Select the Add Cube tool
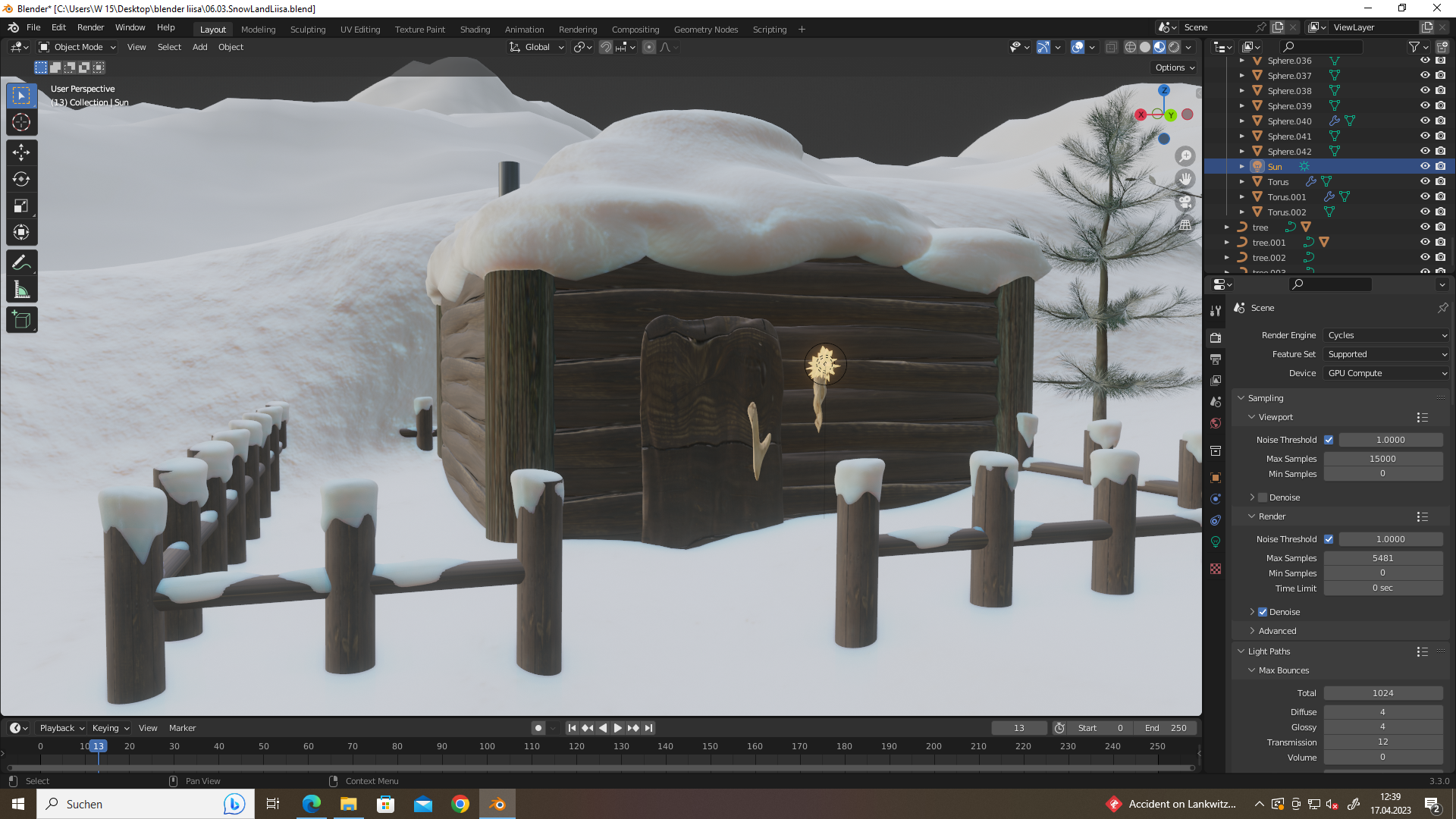The width and height of the screenshot is (1456, 819). (21, 320)
